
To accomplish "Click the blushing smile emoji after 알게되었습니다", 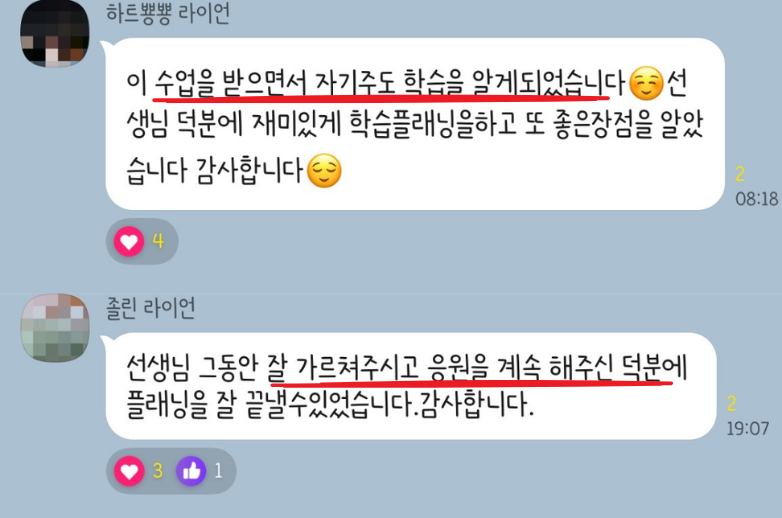I will point(646,83).
